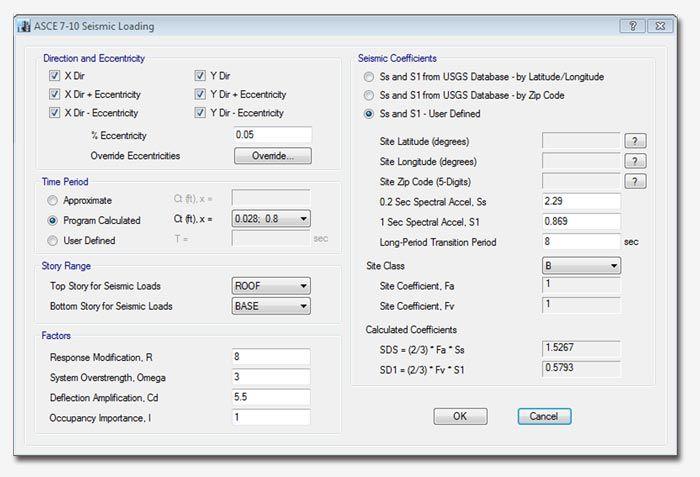Click the question button beside Site Zip Code
700x477 pixels.
pos(635,181)
